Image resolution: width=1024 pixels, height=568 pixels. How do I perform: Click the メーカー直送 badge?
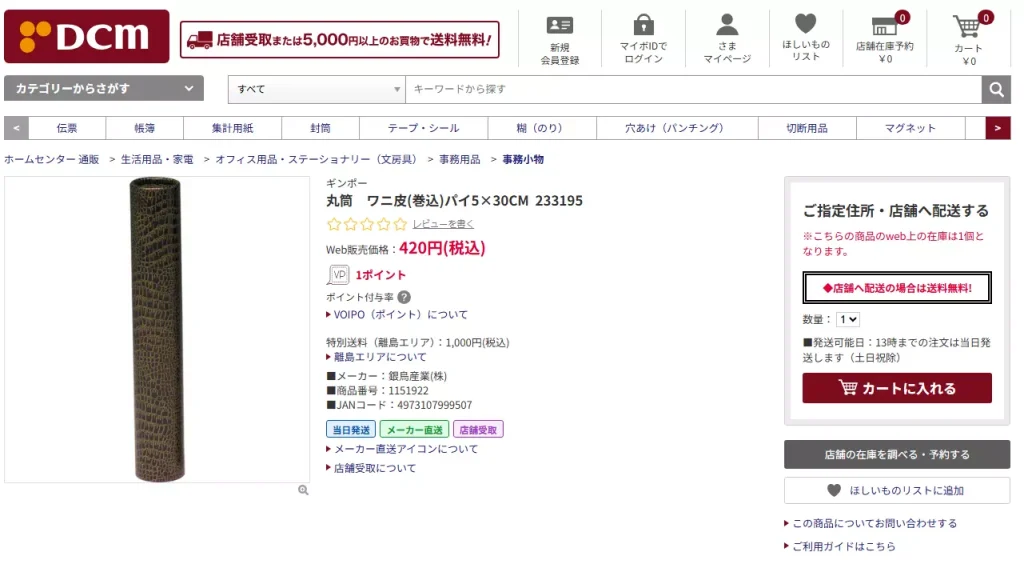click(414, 430)
